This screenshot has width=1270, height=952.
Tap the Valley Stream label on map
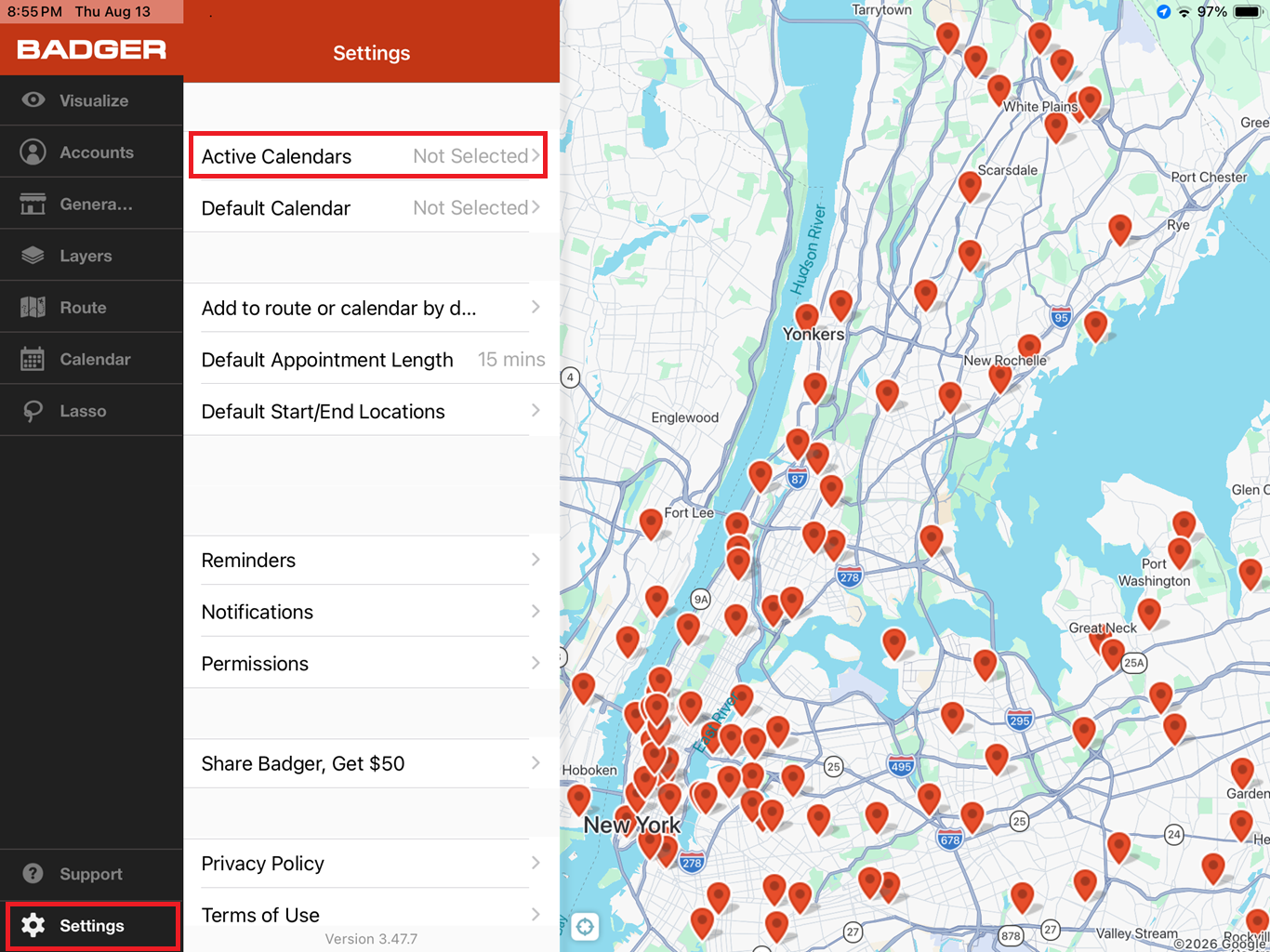(1137, 933)
